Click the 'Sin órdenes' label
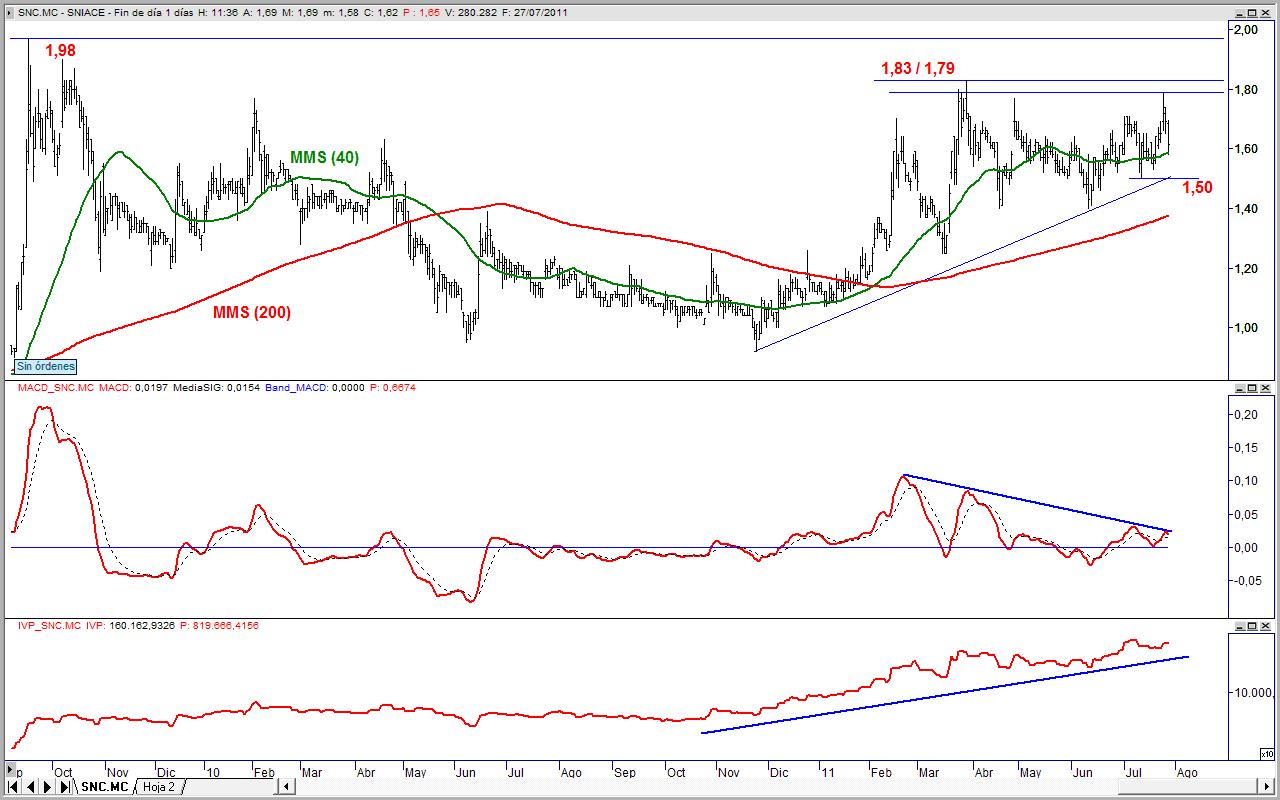The width and height of the screenshot is (1280, 800). [46, 367]
